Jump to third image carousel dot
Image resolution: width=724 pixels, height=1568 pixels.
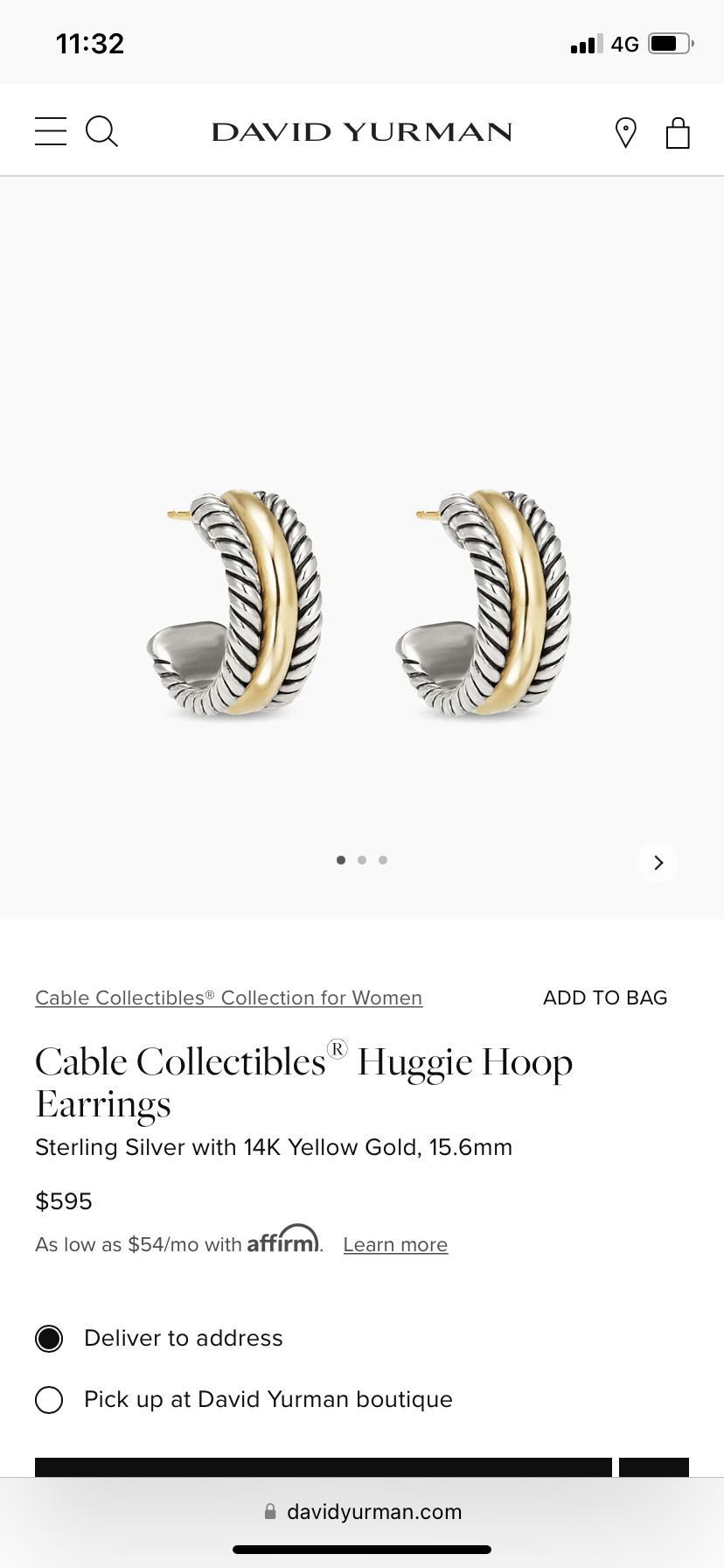pos(383,860)
